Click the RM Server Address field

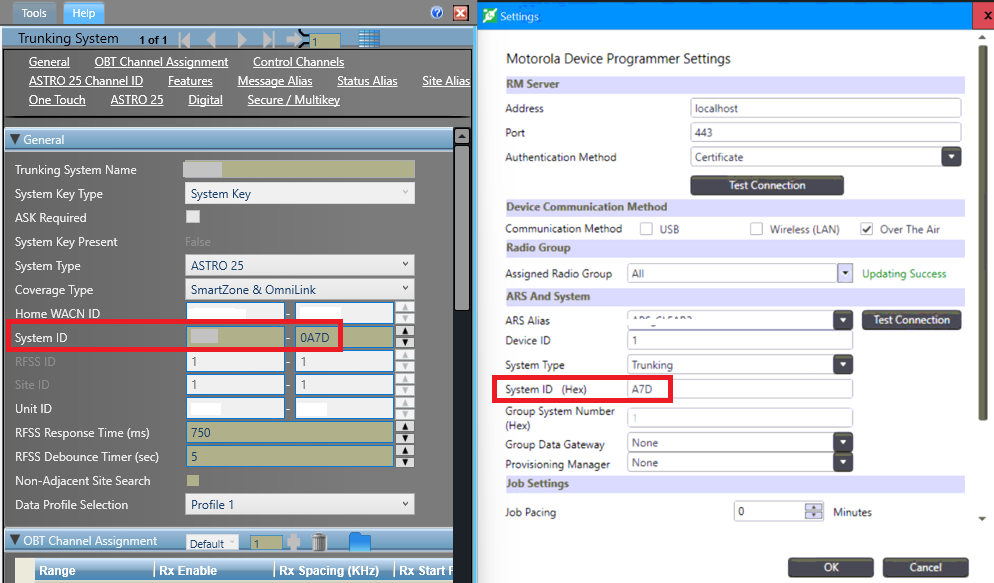point(825,108)
